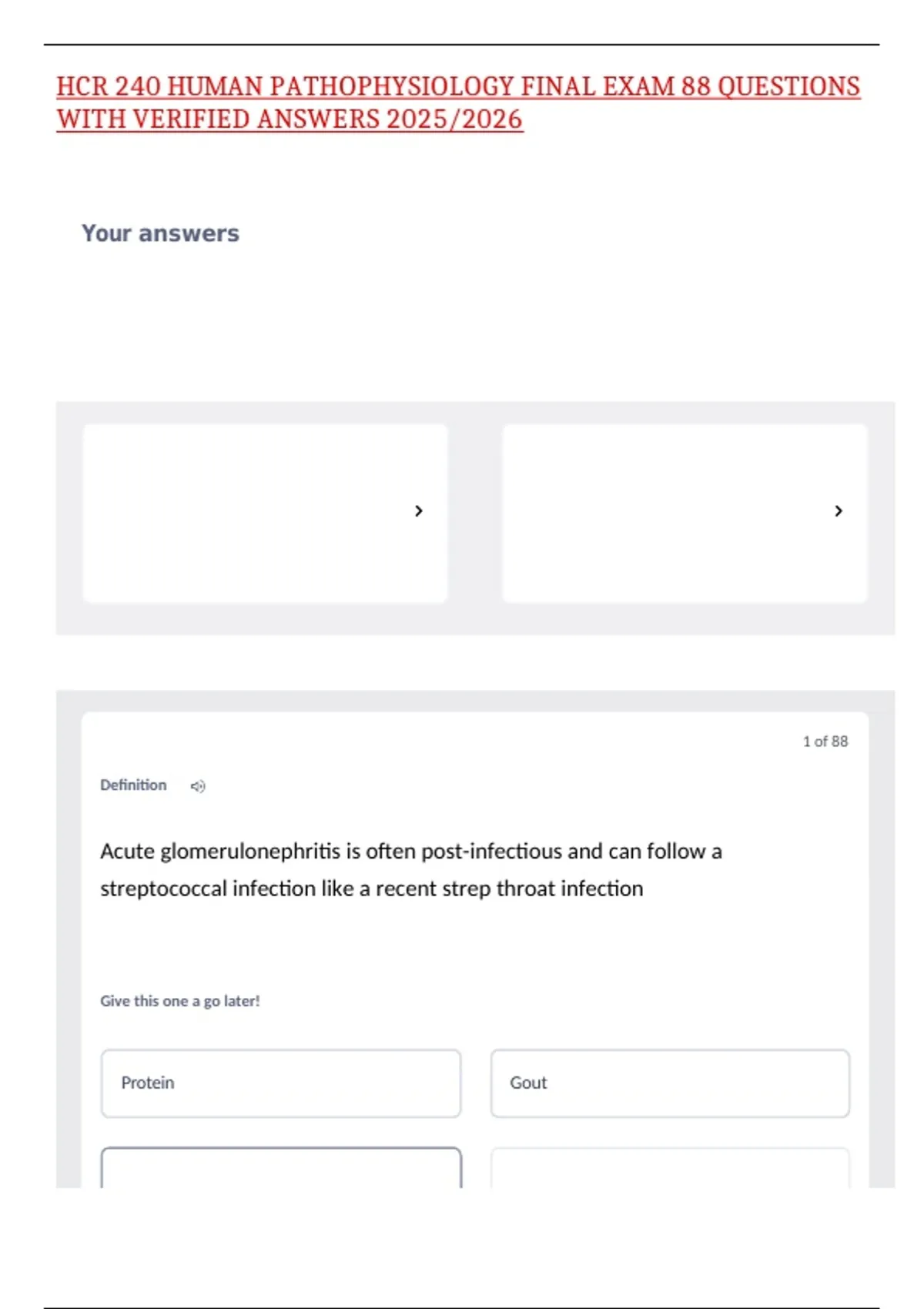
Task: Play the definition audio speaker icon
Action: point(198,786)
